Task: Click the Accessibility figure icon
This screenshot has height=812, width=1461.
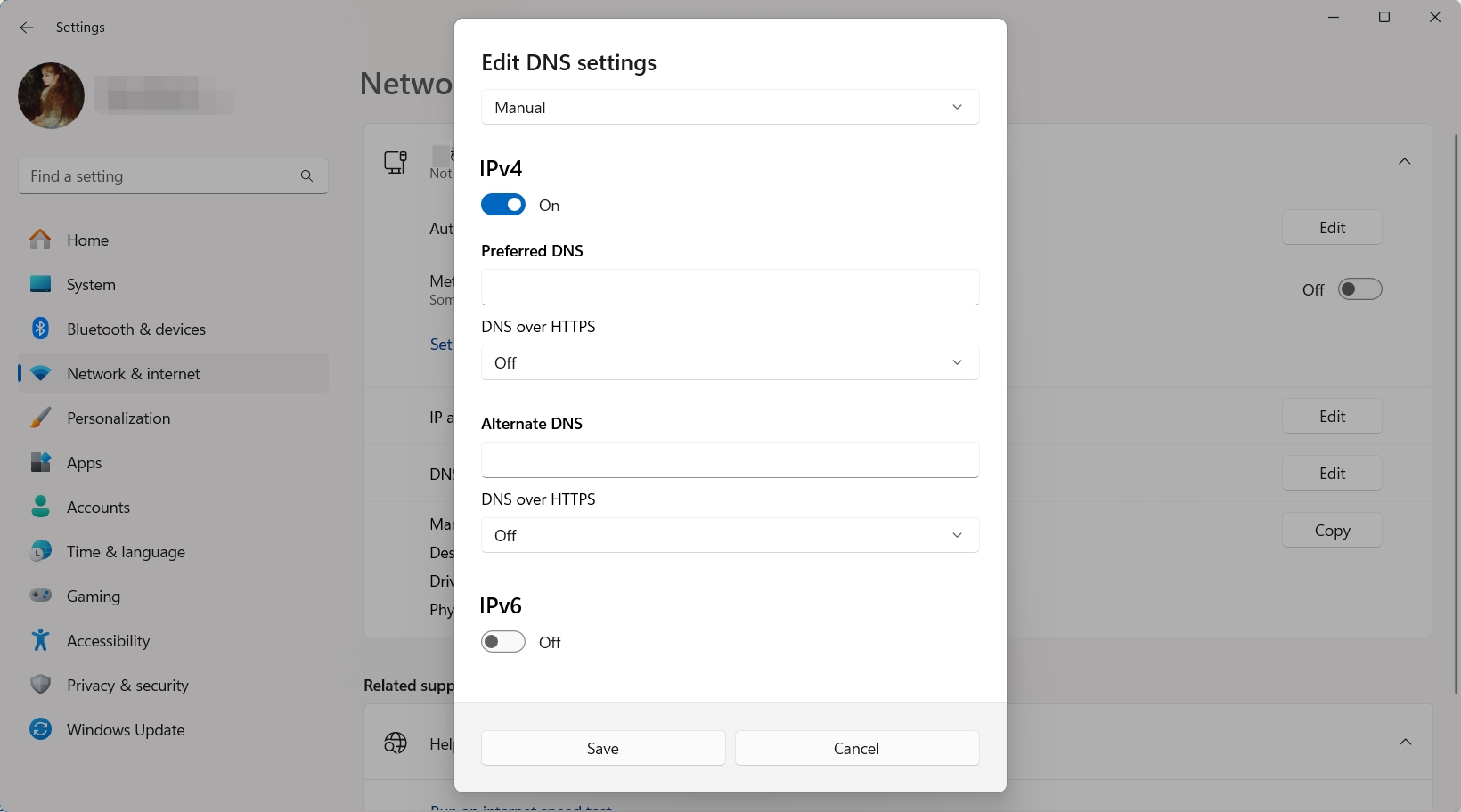Action: [x=40, y=640]
